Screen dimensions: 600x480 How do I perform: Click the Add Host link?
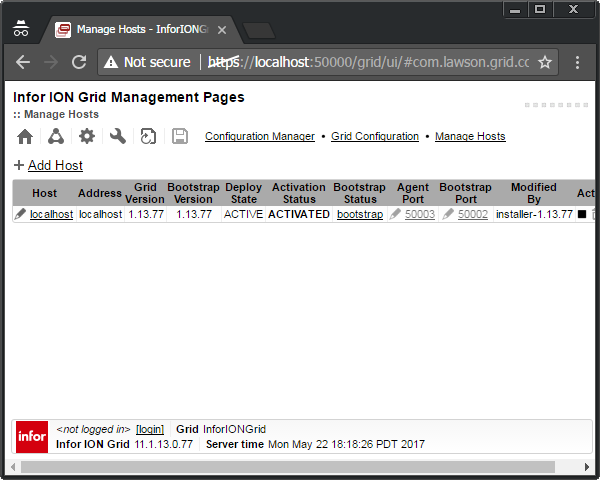(x=55, y=166)
